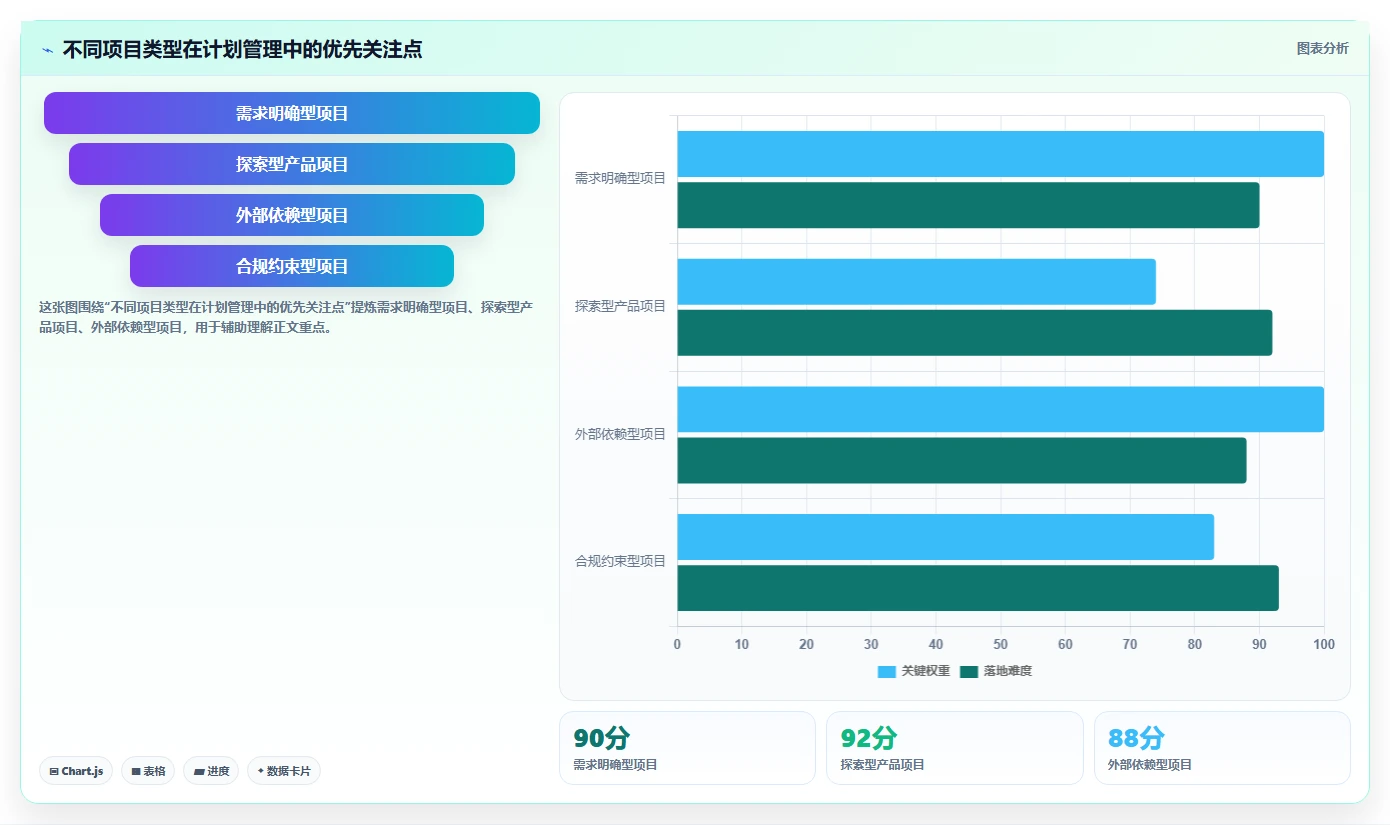The height and width of the screenshot is (825, 1390).
Task: Click the 关键权重 legend label
Action: [926, 671]
